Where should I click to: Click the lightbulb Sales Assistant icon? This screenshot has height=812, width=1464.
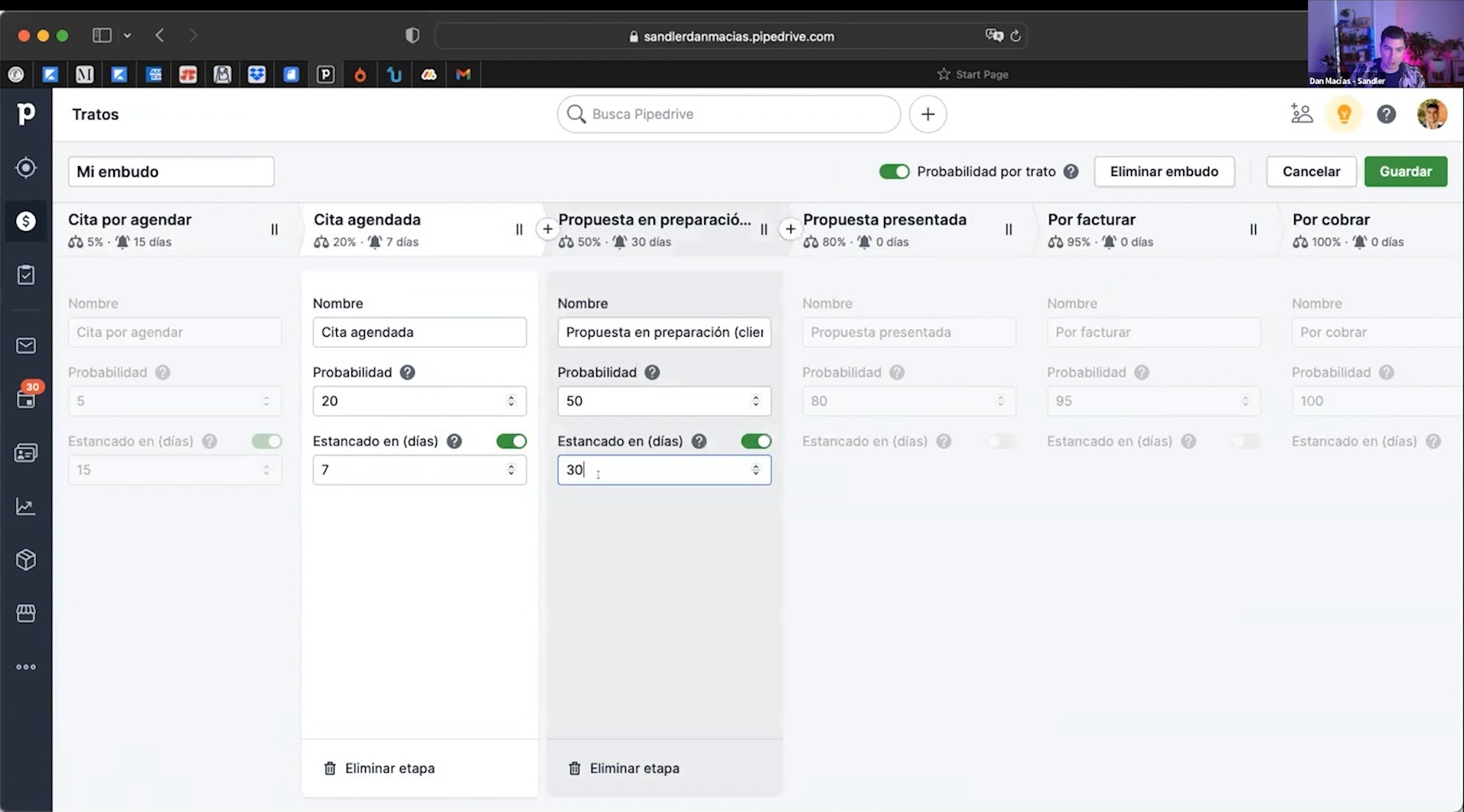[1344, 114]
